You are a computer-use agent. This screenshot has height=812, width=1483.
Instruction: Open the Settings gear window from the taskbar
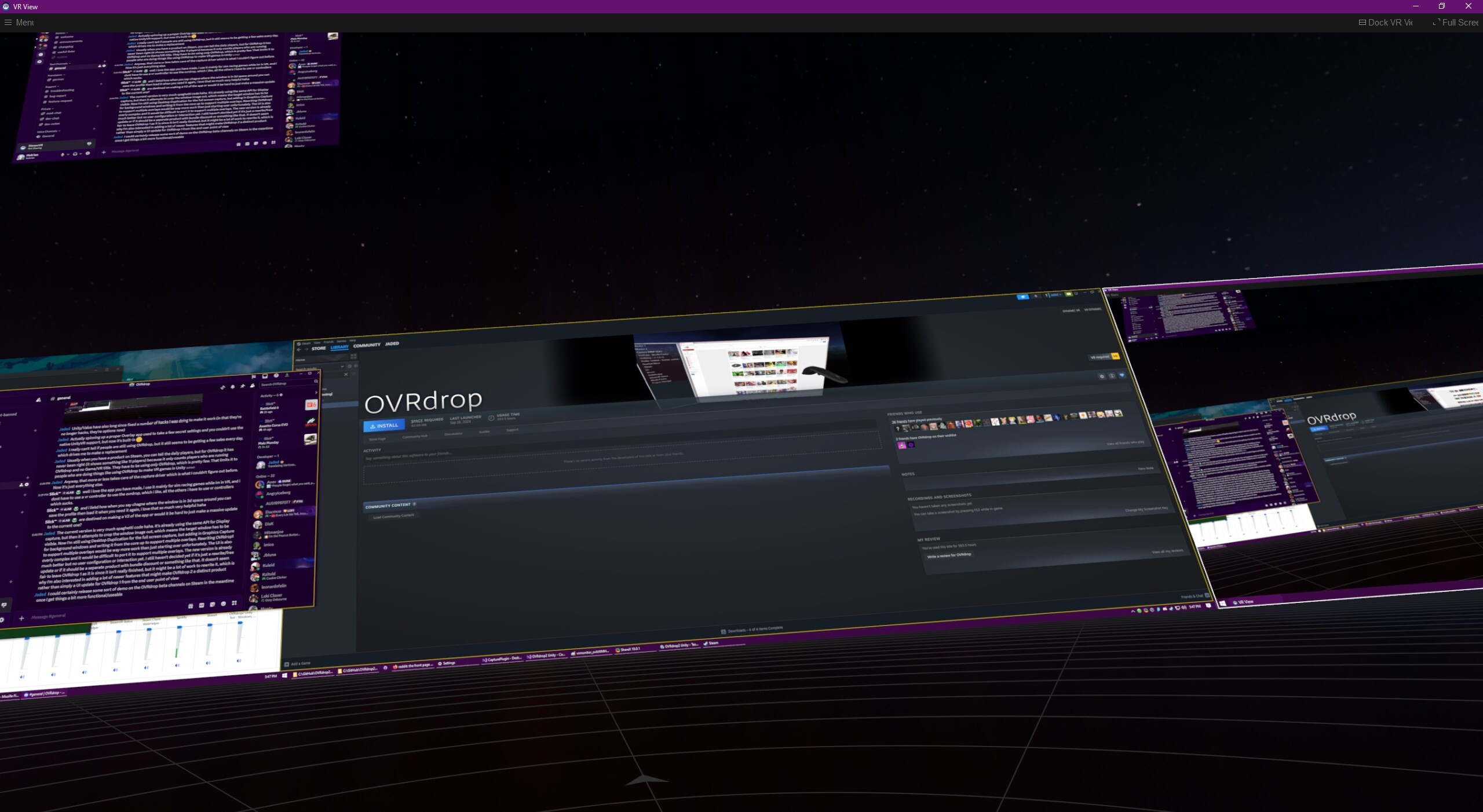click(x=448, y=664)
